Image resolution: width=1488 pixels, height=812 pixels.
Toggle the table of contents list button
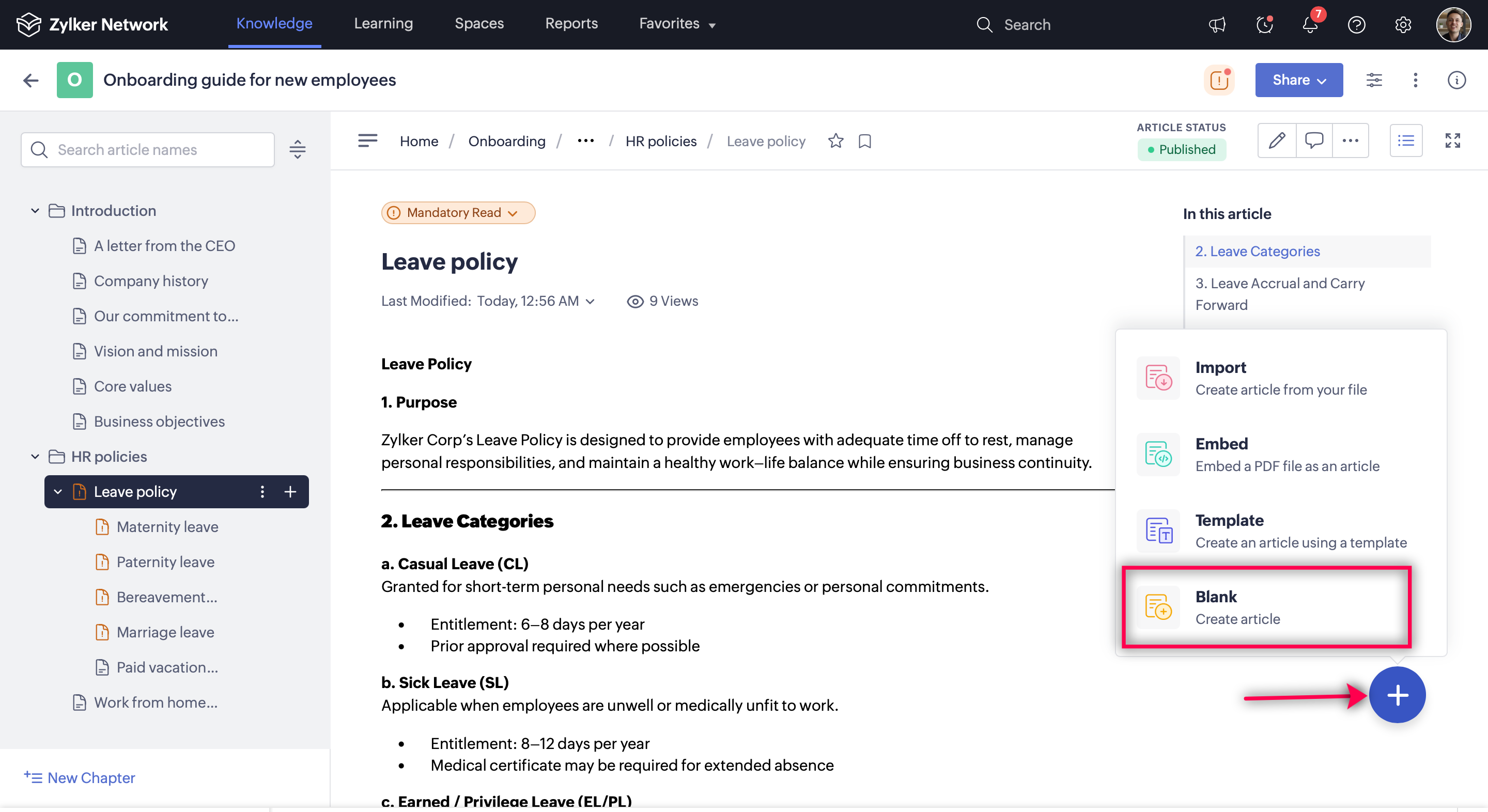[1405, 140]
